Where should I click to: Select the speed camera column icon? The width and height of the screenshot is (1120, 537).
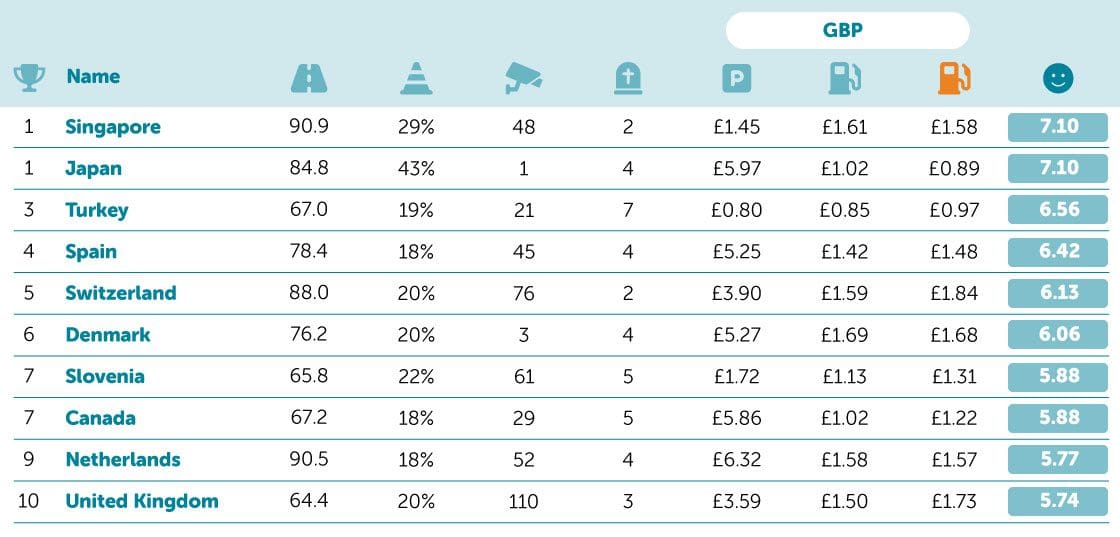coord(523,78)
